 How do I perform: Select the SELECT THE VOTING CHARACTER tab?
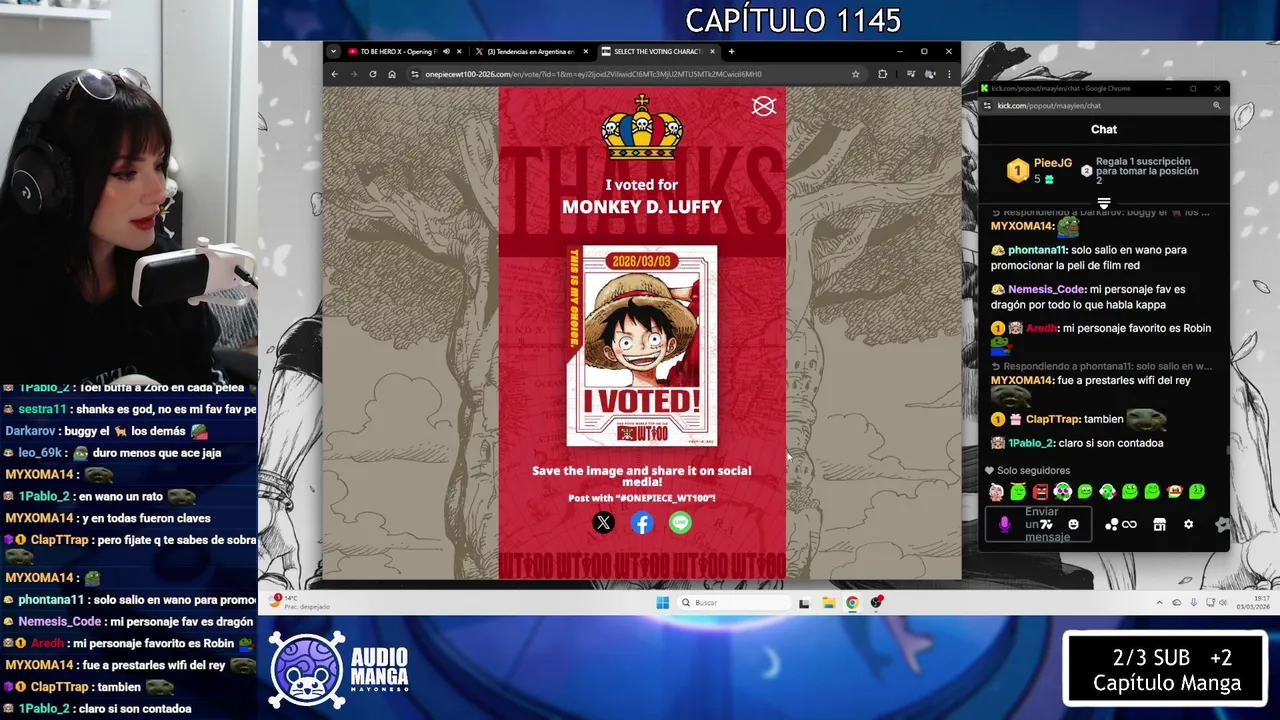tap(657, 51)
